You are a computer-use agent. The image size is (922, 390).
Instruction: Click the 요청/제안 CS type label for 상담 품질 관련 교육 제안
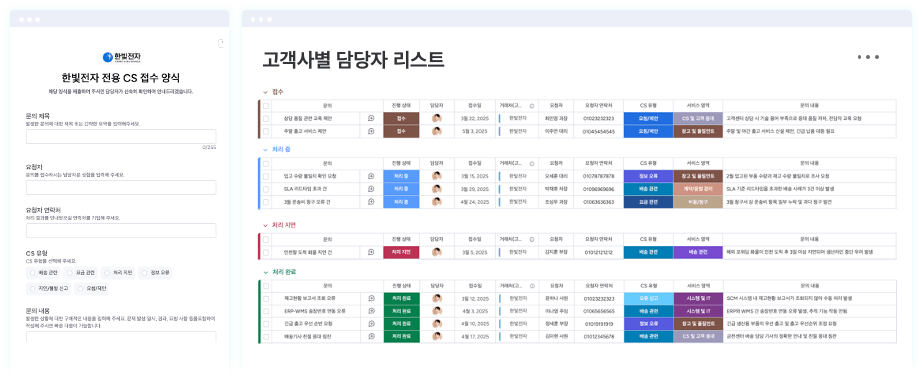point(648,118)
